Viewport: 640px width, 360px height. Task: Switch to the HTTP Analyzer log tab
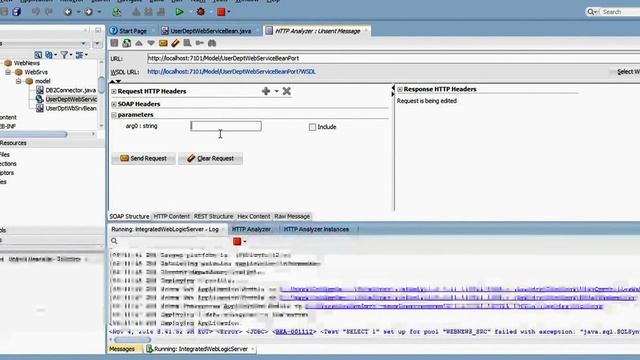(x=251, y=229)
